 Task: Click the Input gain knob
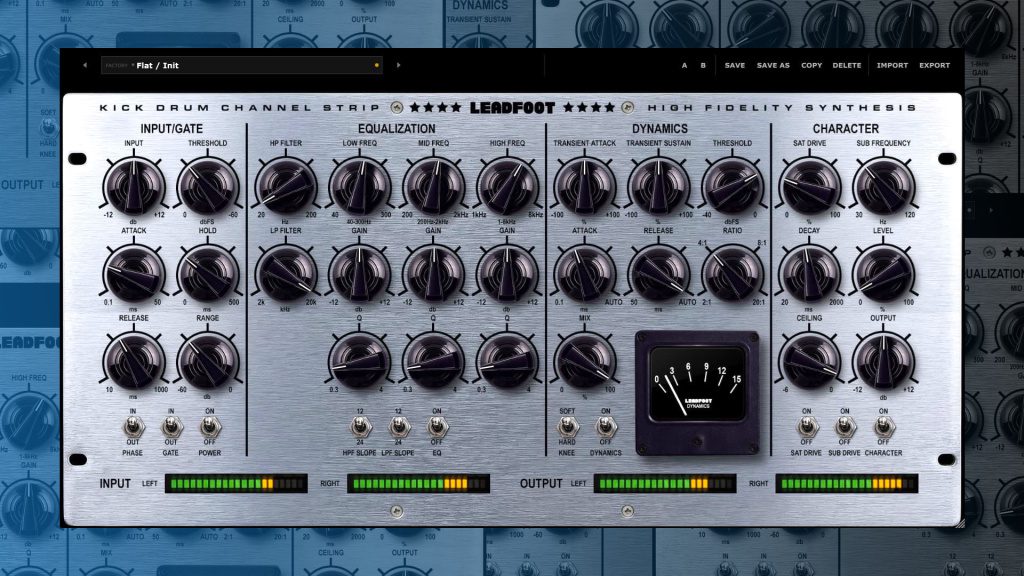[134, 186]
